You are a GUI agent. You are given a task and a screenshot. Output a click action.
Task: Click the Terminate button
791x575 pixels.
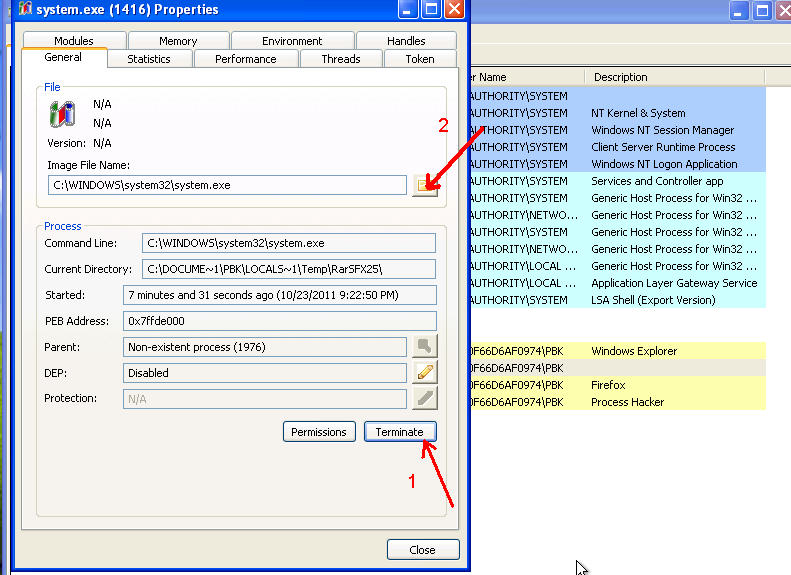coord(400,432)
